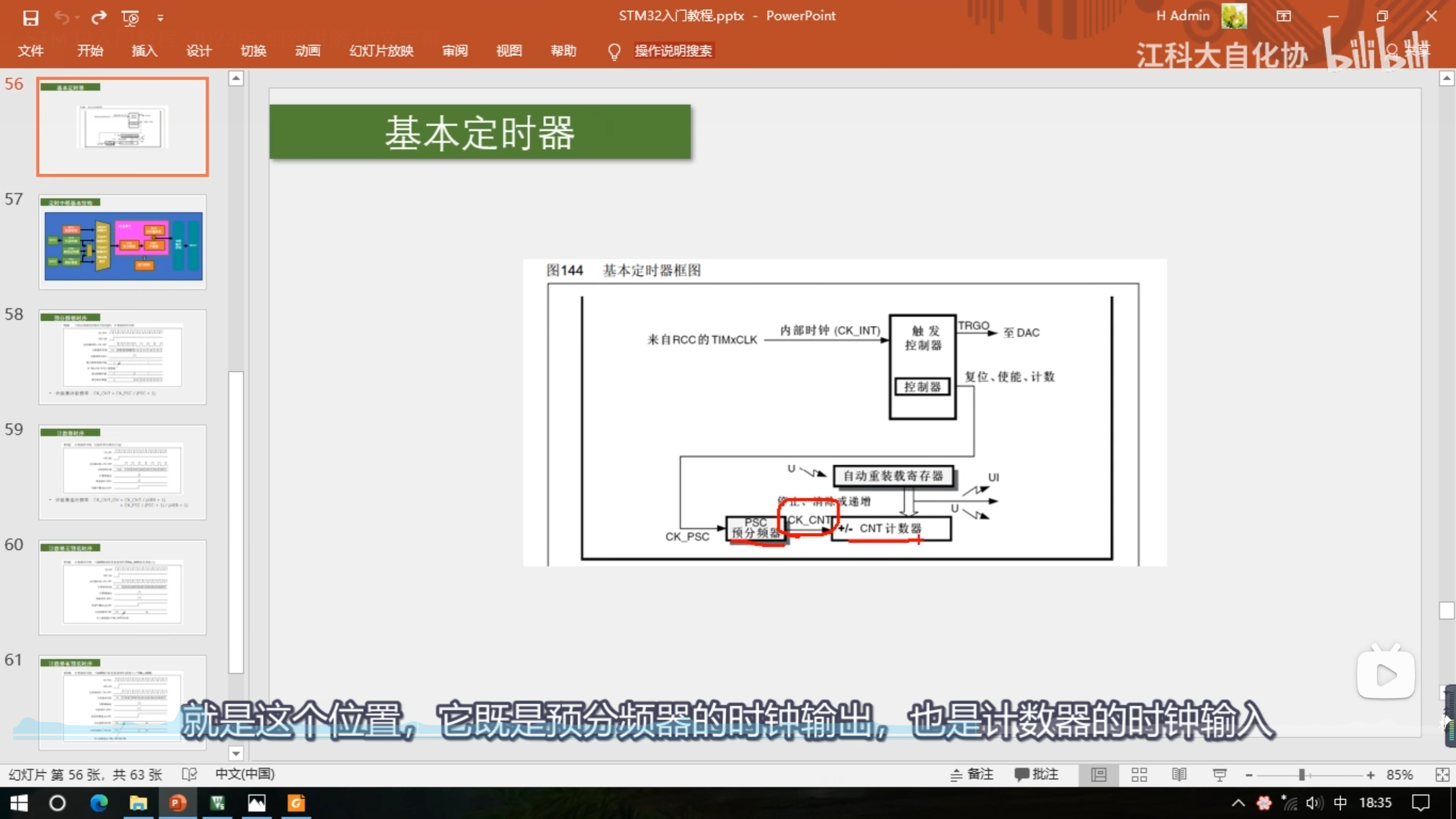Image resolution: width=1456 pixels, height=819 pixels.
Task: Show hidden system tray icons chevron
Action: (x=1238, y=803)
